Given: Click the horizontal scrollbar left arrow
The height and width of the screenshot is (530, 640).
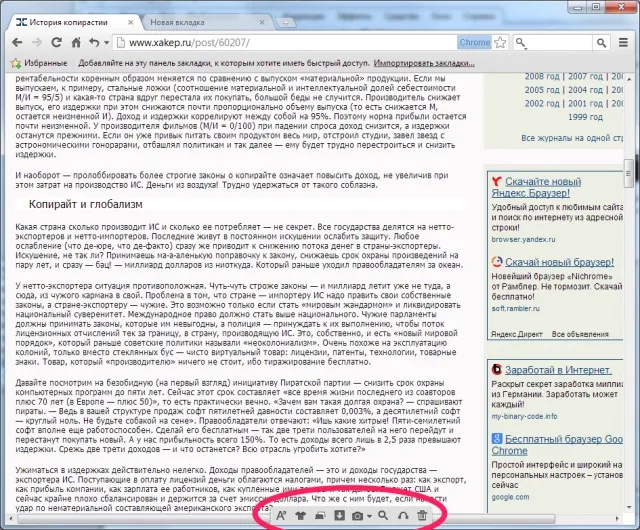Looking at the screenshot, I should click(11, 519).
